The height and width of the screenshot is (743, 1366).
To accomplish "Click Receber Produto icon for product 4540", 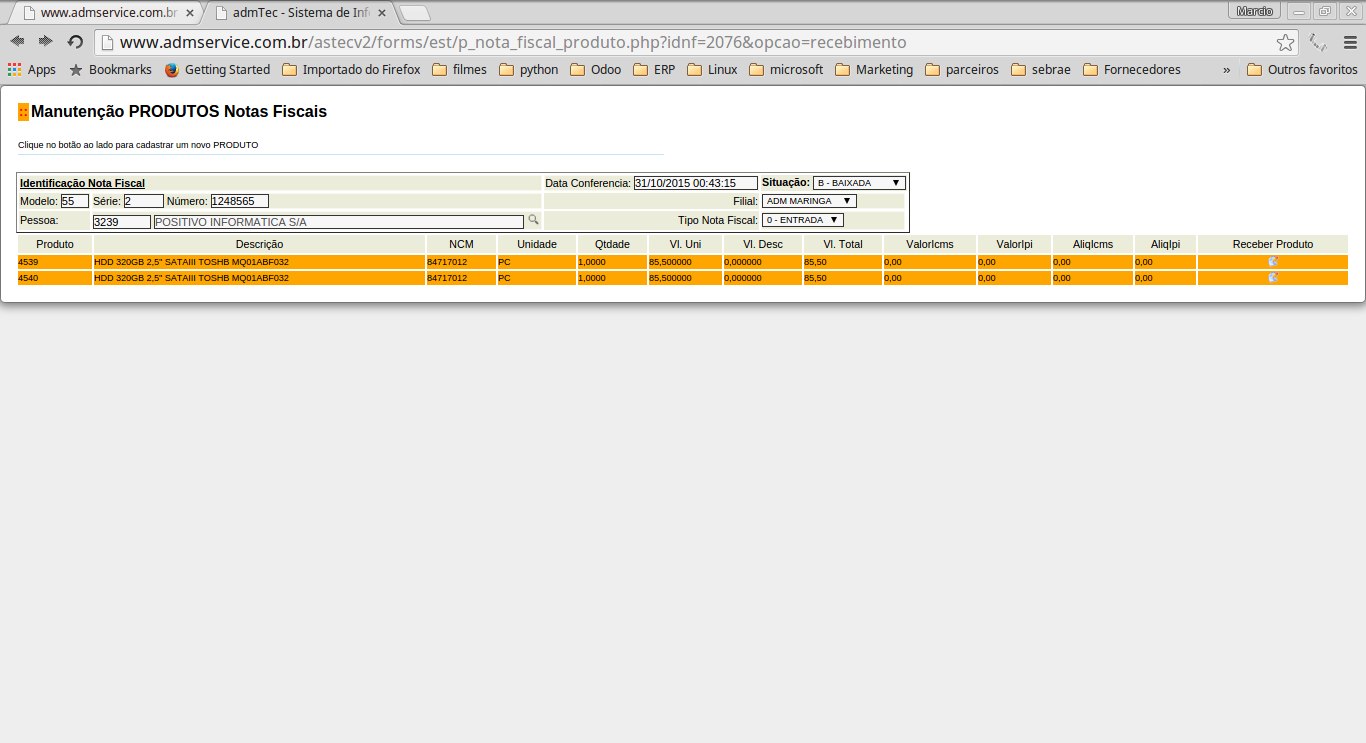I will coord(1273,278).
